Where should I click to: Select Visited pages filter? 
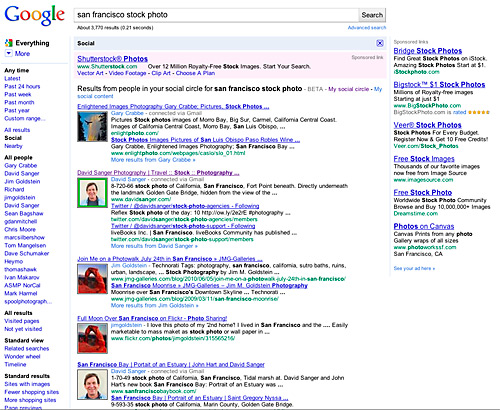[22, 321]
